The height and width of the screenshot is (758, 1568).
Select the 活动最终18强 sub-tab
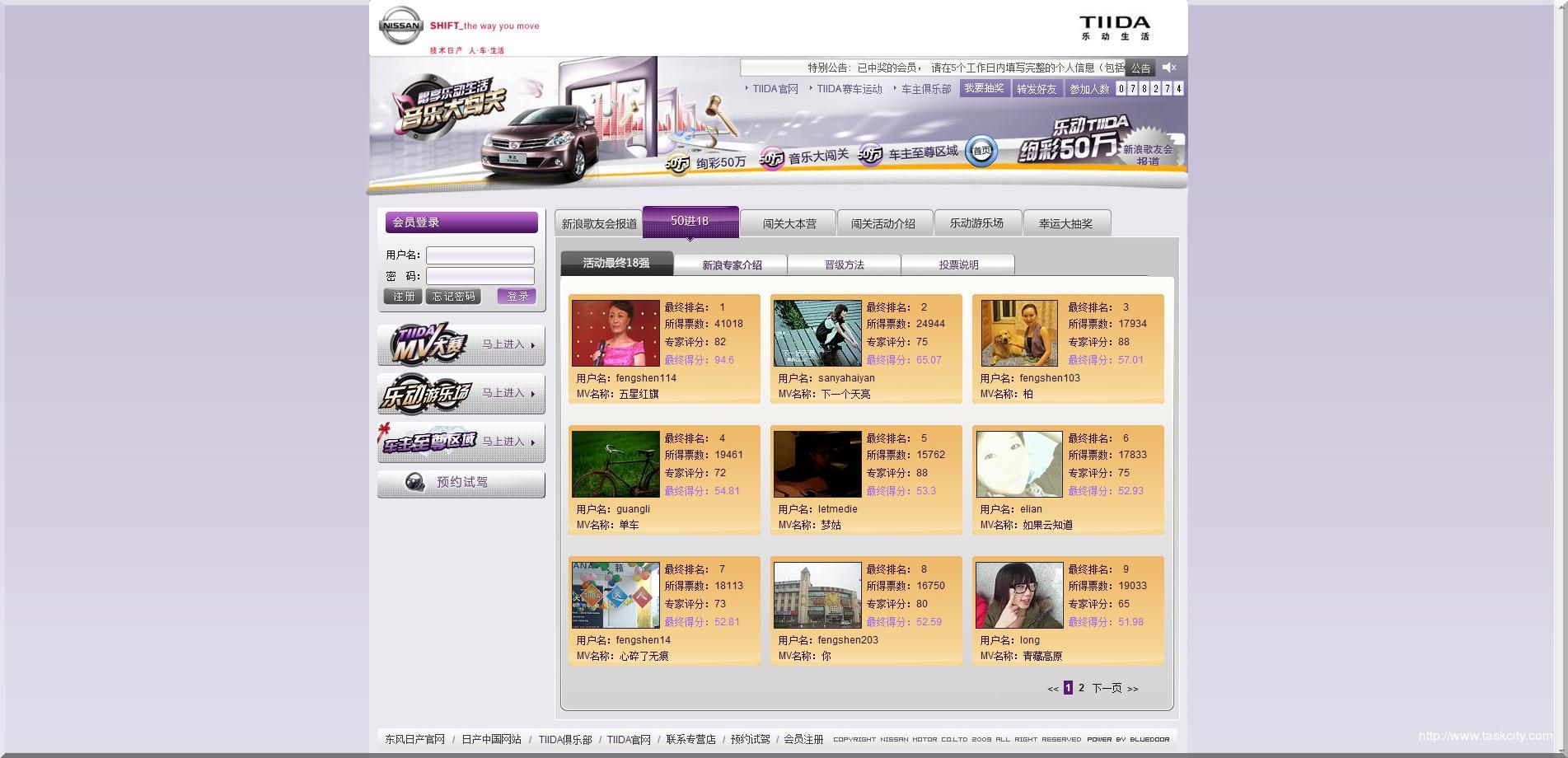tap(616, 264)
